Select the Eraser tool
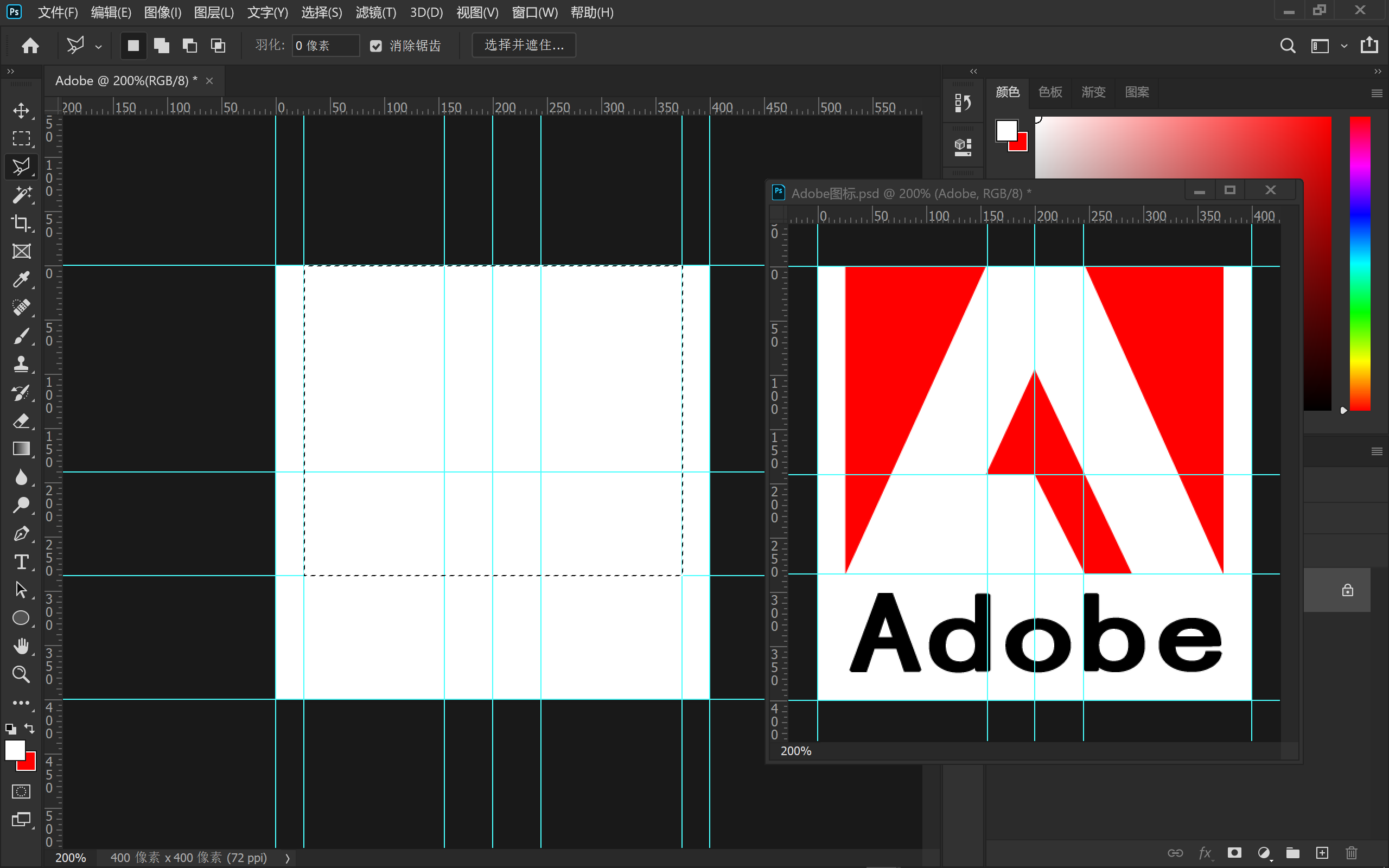This screenshot has width=1389, height=868. [21, 421]
